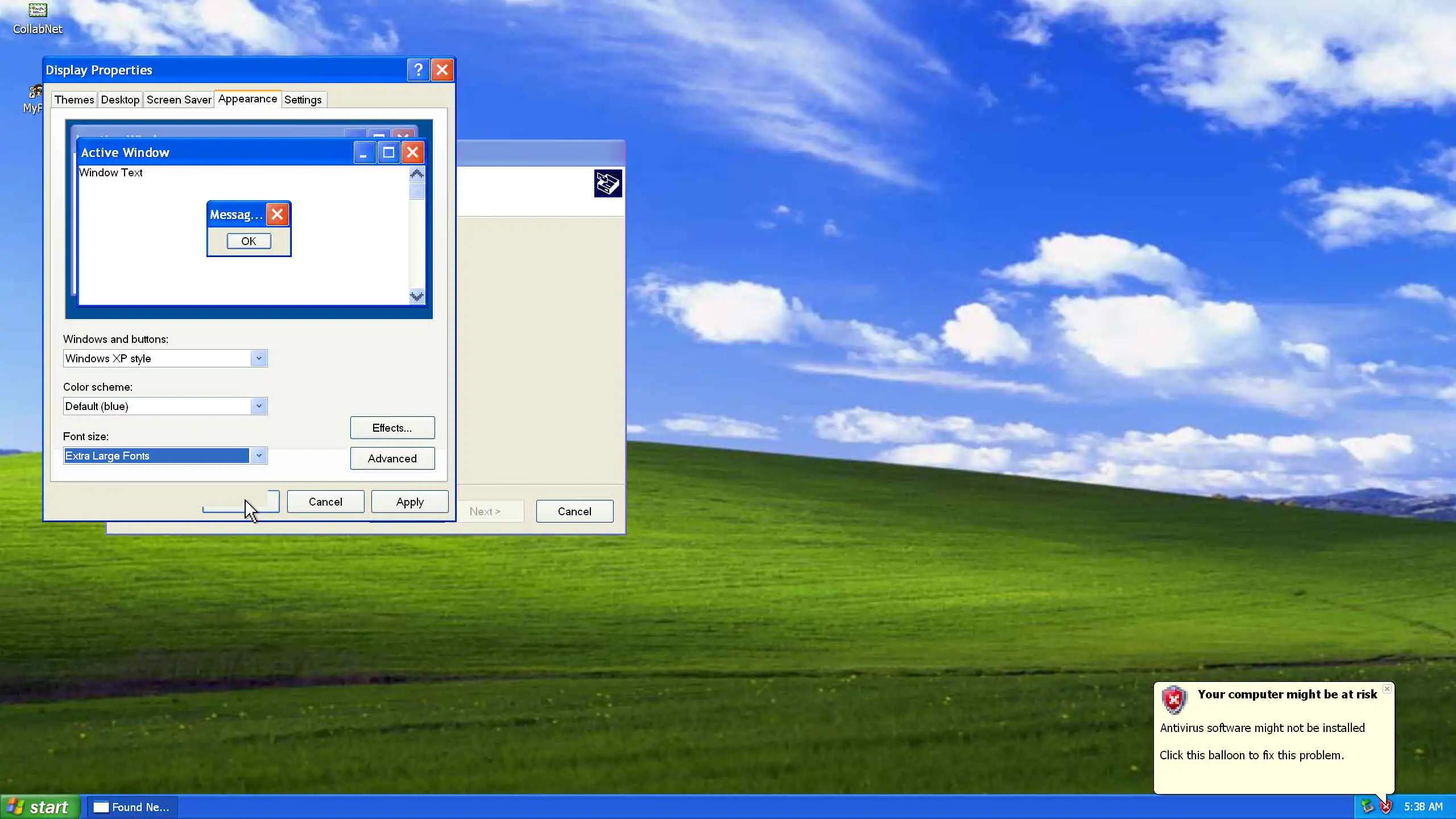Click the Effects... button
The width and height of the screenshot is (1456, 819).
pos(392,428)
